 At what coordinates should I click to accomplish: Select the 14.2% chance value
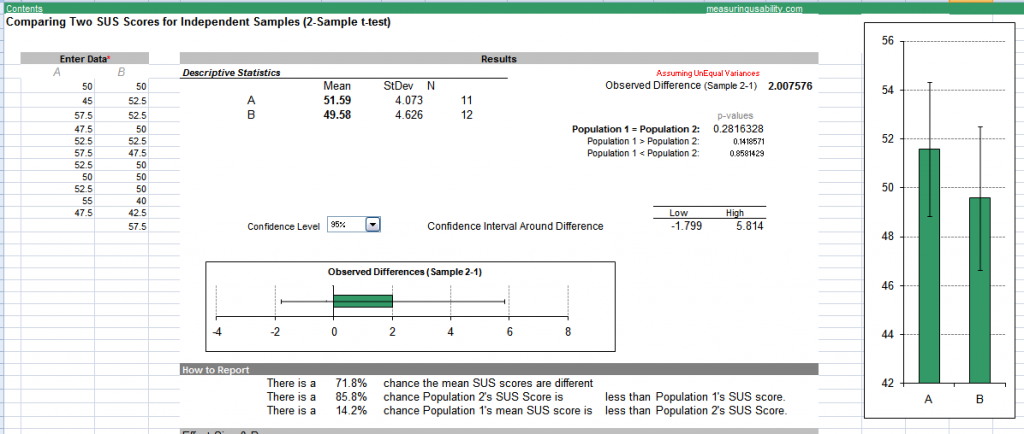click(351, 411)
